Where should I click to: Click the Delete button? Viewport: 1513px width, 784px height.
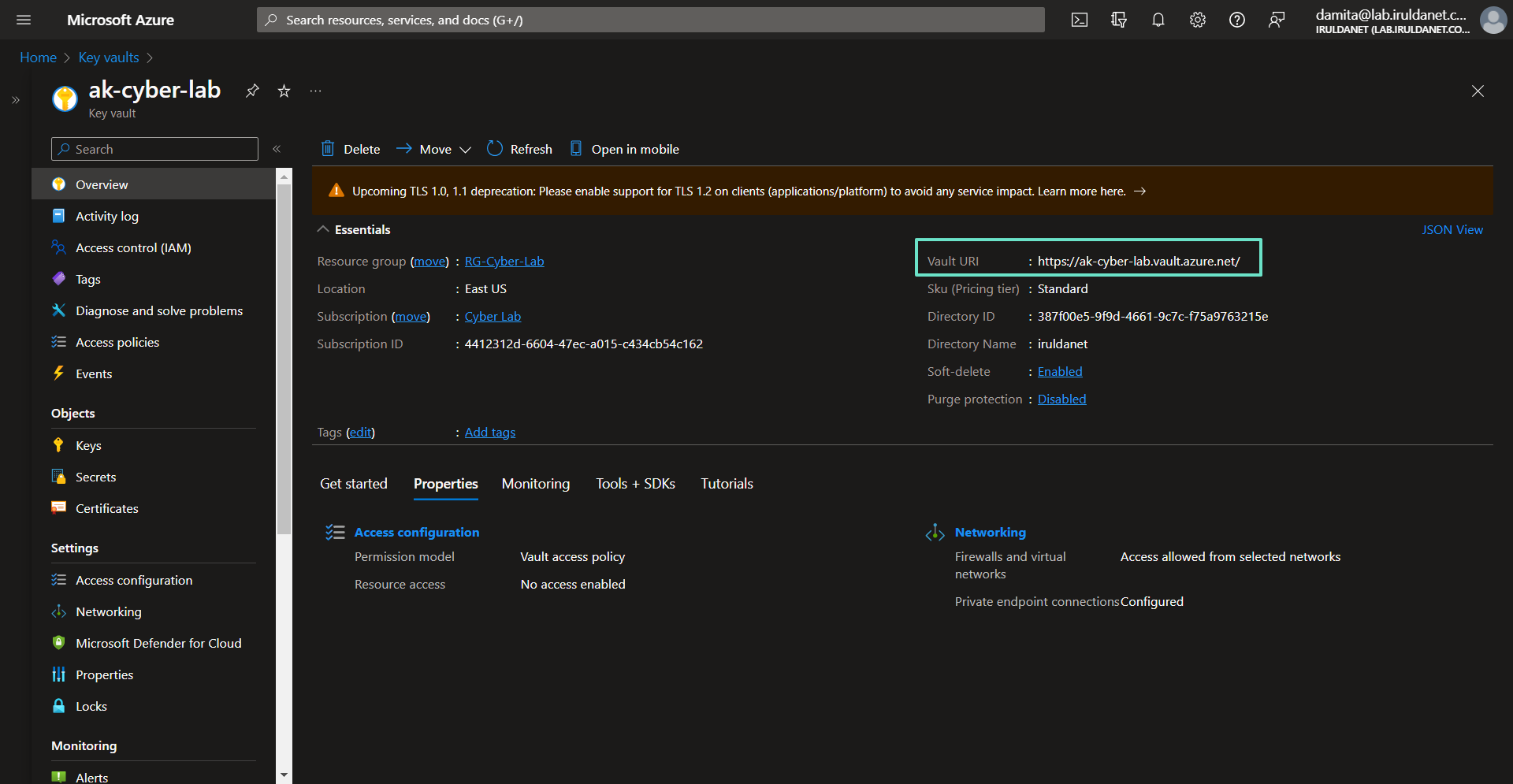coord(351,149)
